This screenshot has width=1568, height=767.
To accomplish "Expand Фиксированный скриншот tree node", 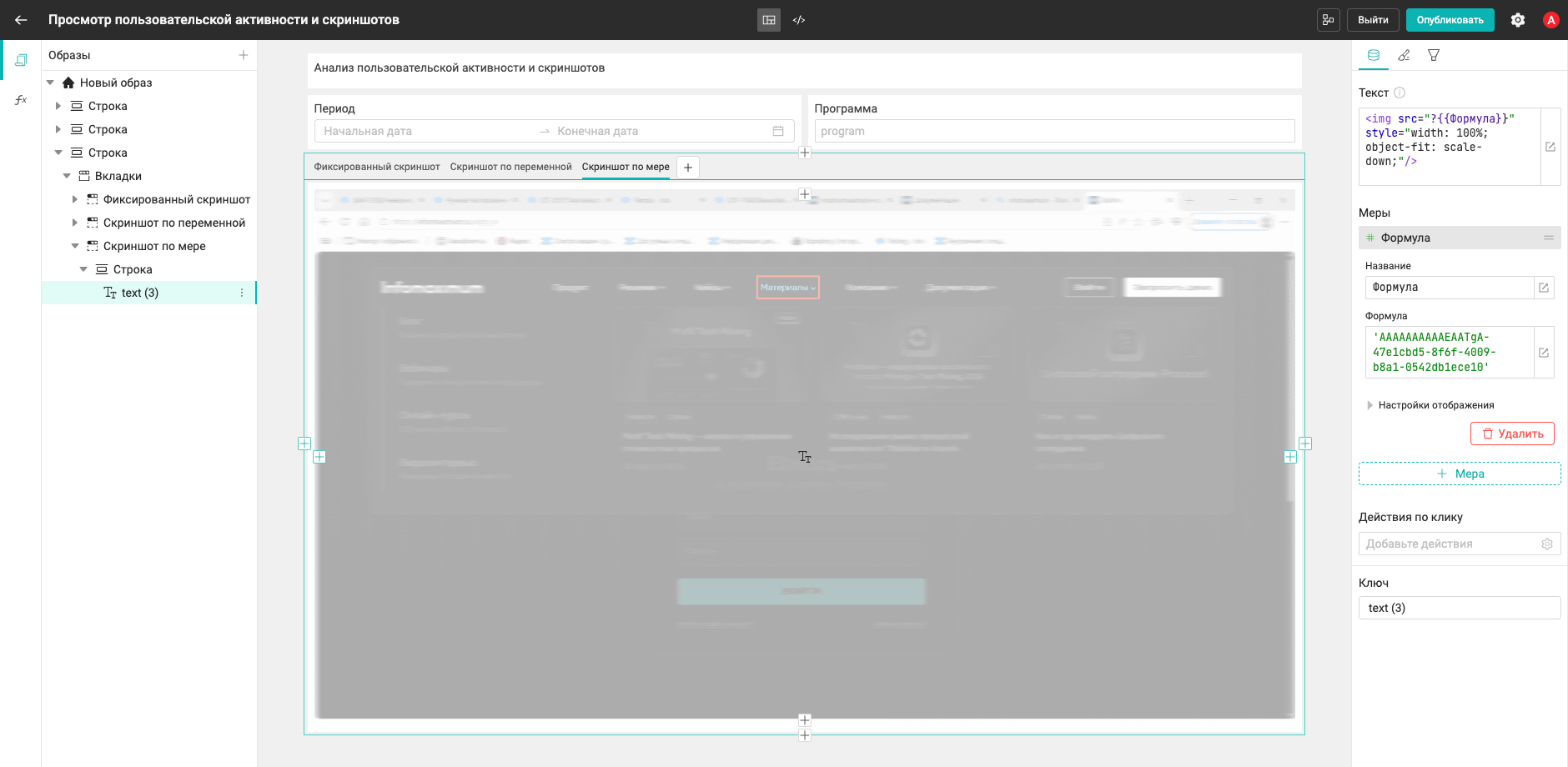I will [x=75, y=199].
